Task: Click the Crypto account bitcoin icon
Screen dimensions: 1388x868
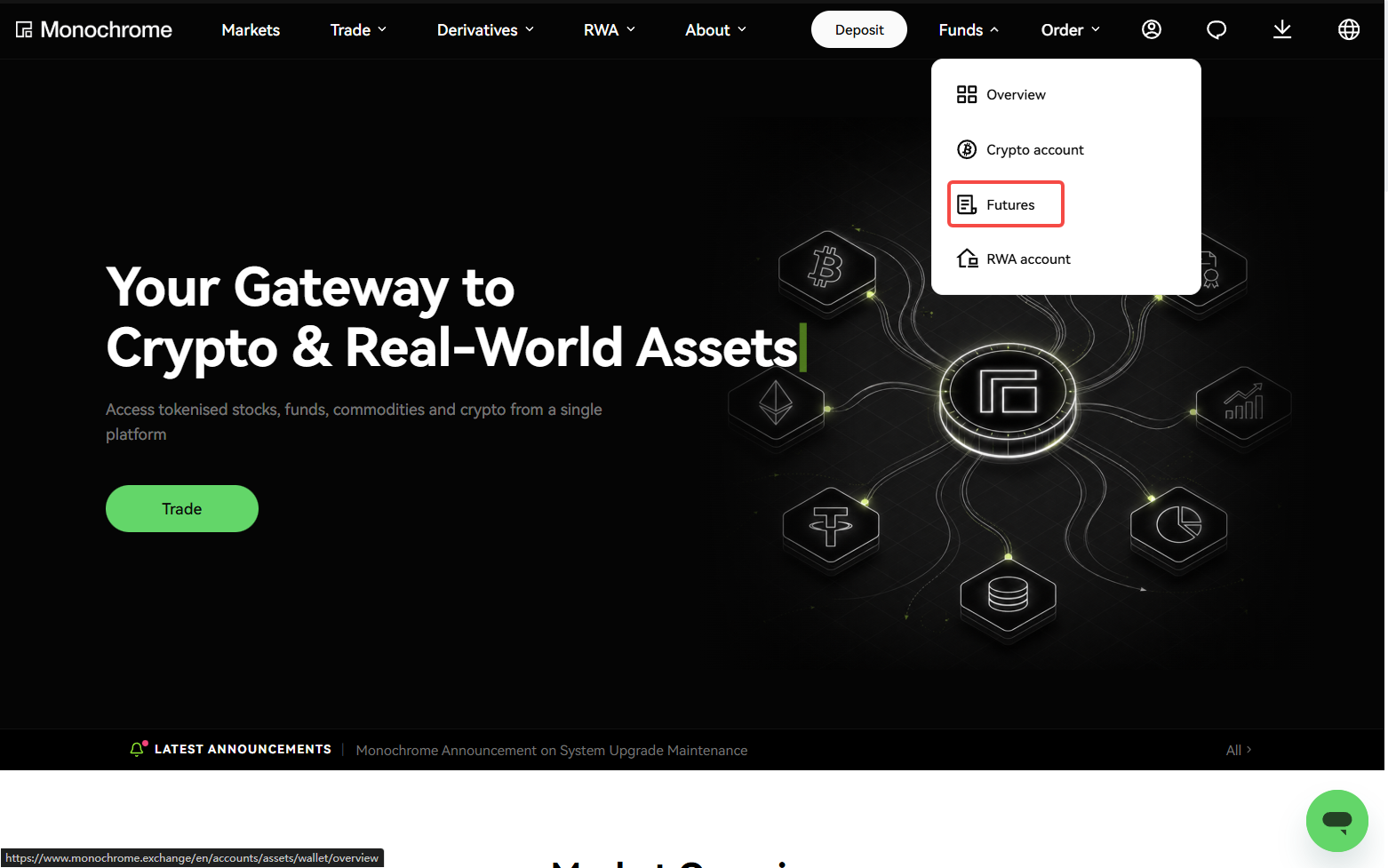Action: (967, 149)
